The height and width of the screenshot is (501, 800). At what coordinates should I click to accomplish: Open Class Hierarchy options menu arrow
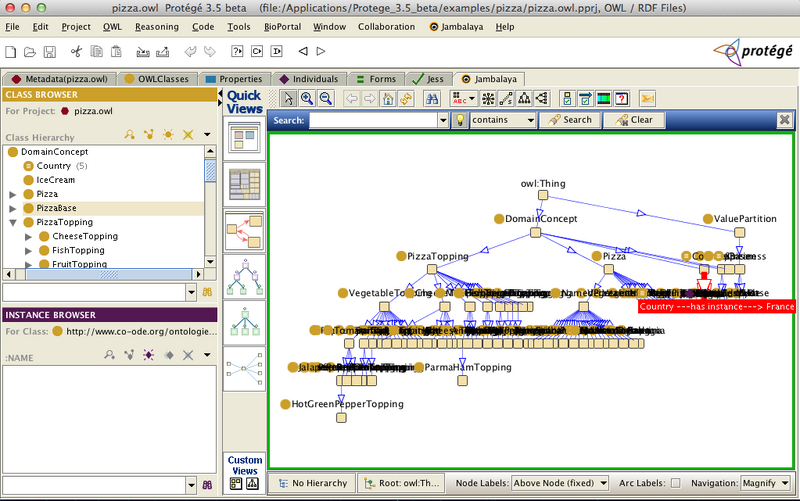207,135
